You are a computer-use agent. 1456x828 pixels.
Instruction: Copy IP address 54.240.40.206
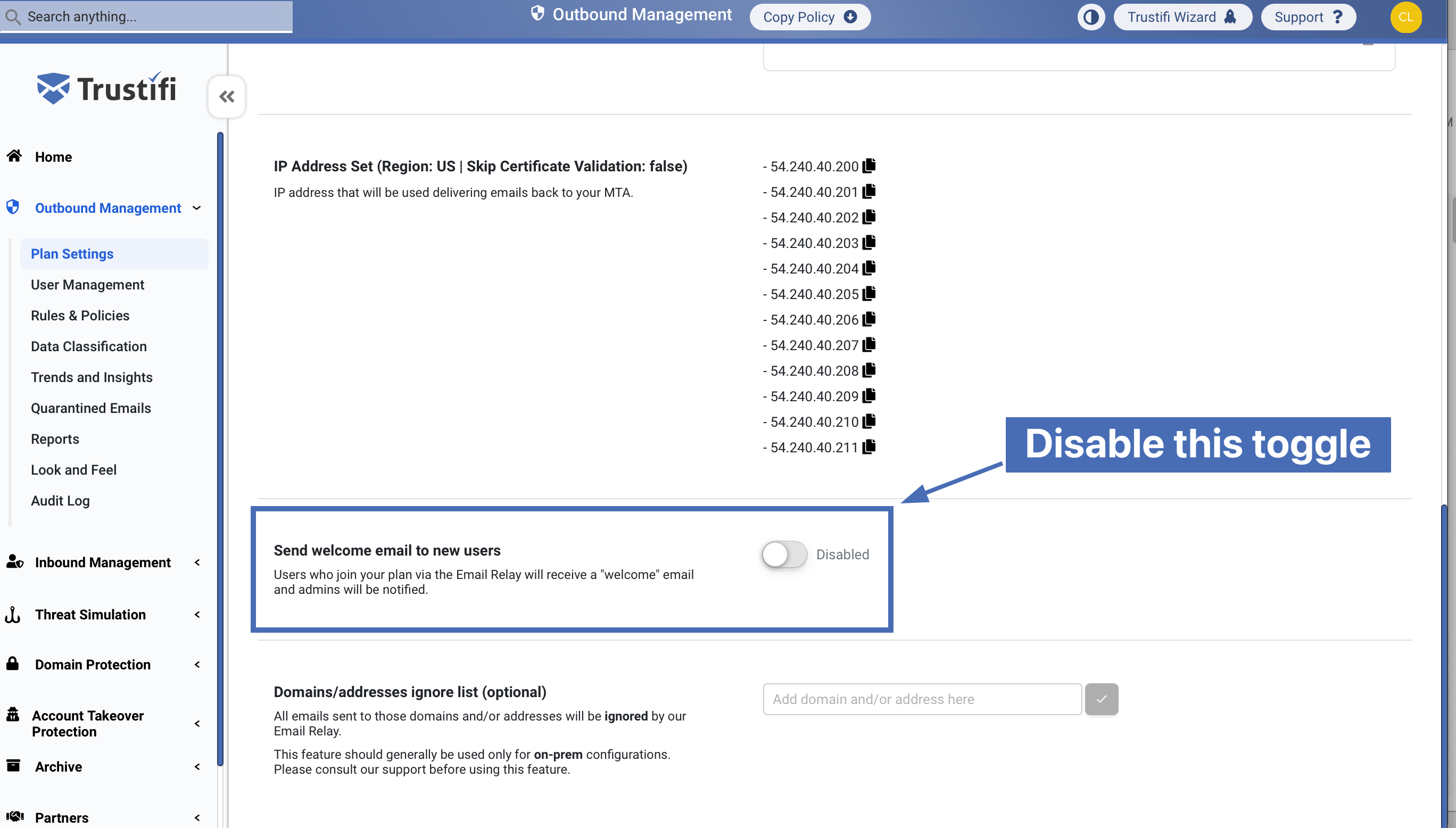tap(868, 319)
